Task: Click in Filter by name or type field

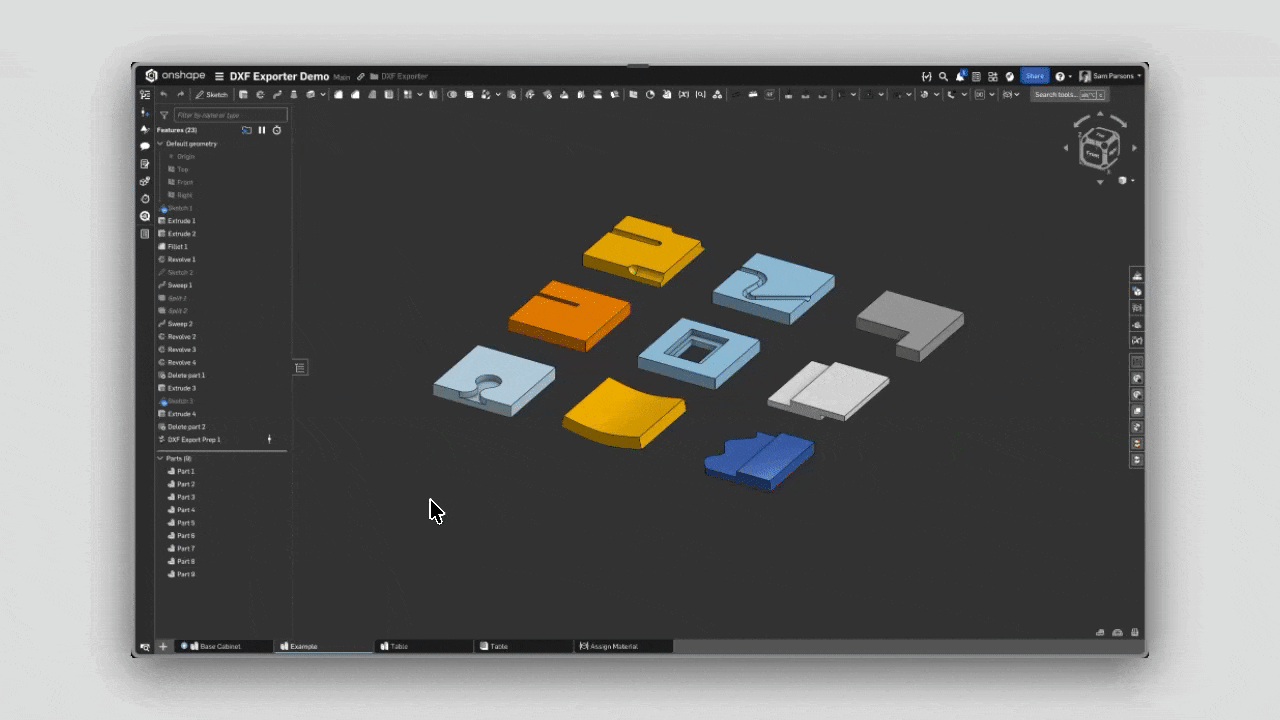Action: (230, 115)
